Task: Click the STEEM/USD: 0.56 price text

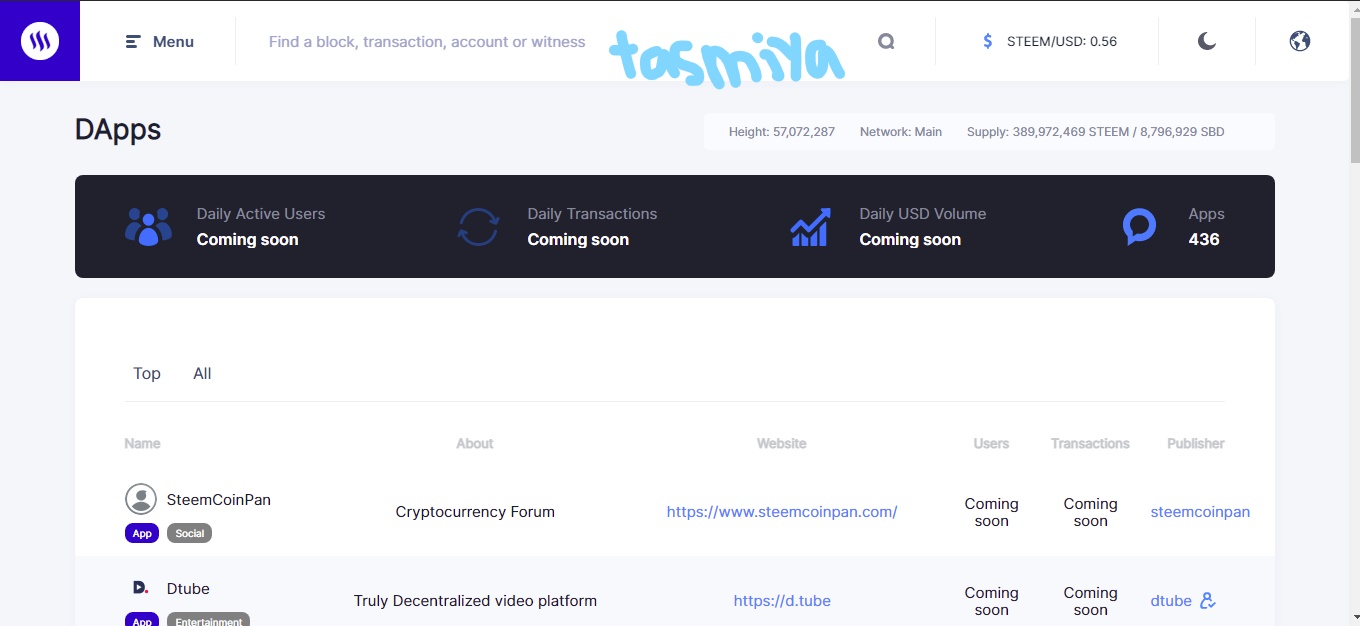Action: (1062, 41)
